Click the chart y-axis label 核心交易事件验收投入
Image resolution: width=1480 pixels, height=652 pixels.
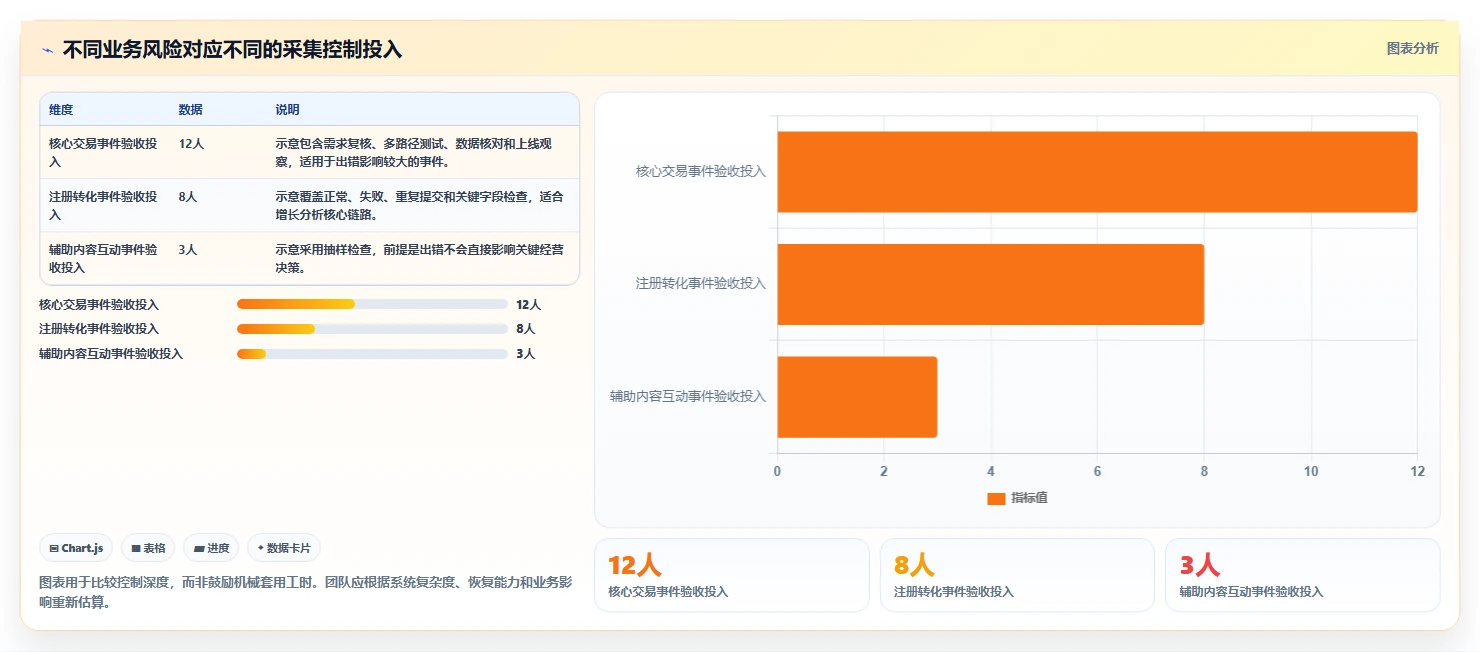click(701, 172)
